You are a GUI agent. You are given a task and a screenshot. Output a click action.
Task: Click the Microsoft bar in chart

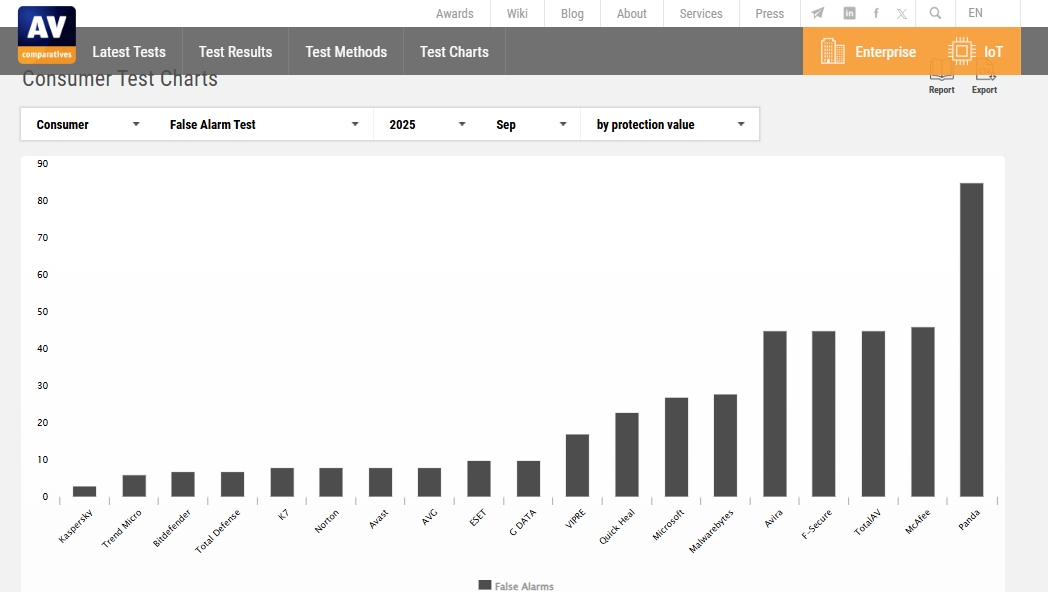[676, 447]
